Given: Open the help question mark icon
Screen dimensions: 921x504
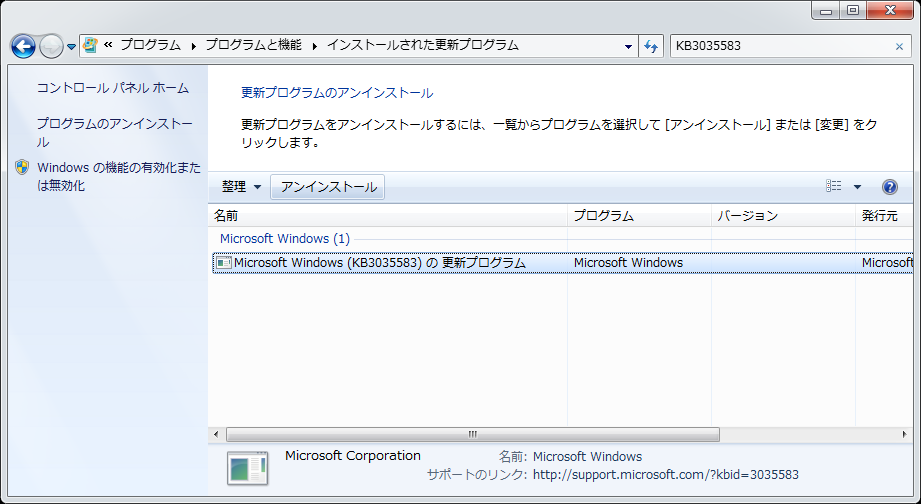Looking at the screenshot, I should tap(889, 187).
